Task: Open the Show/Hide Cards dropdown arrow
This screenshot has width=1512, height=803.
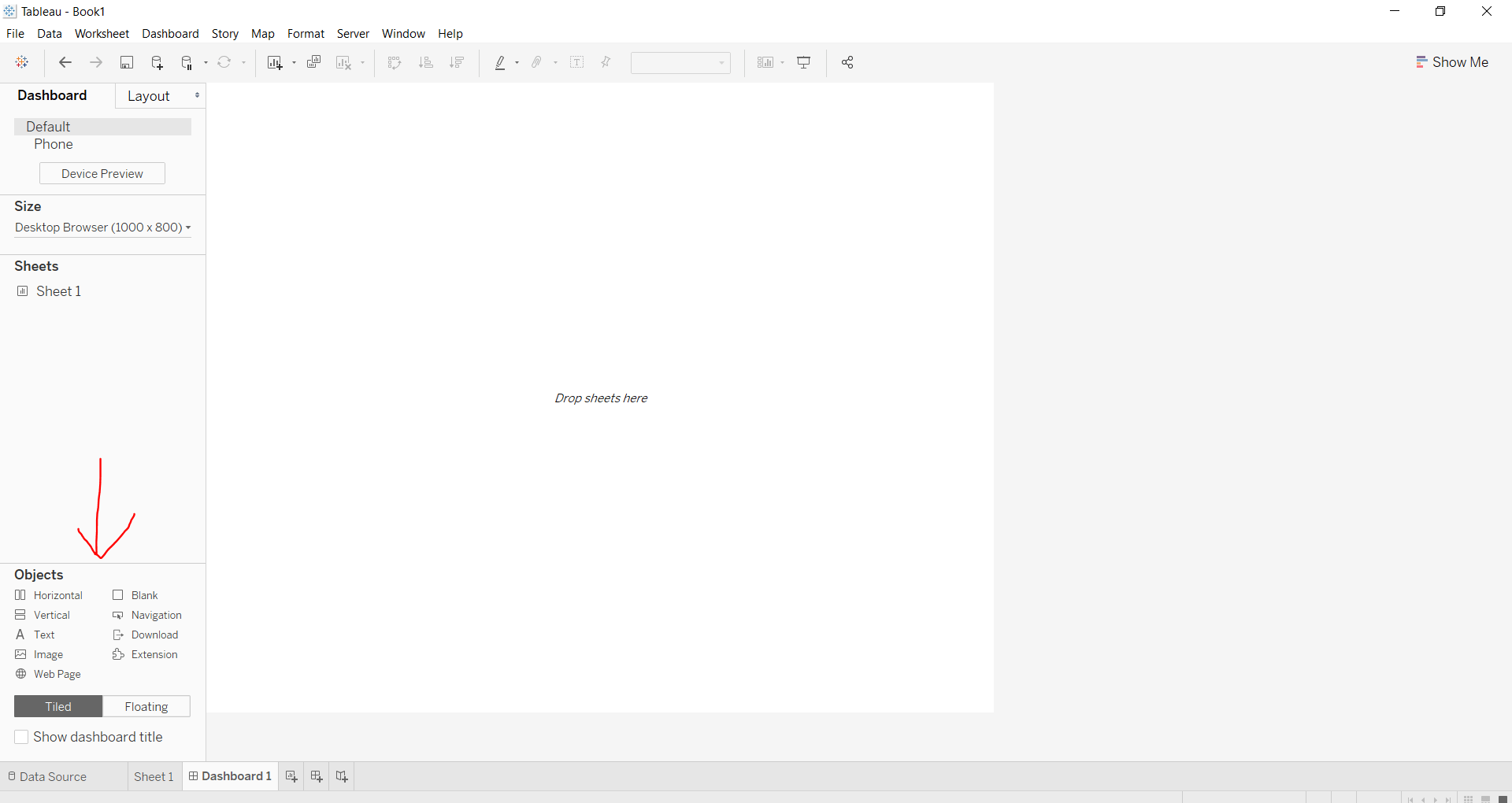Action: pyautogui.click(x=782, y=62)
